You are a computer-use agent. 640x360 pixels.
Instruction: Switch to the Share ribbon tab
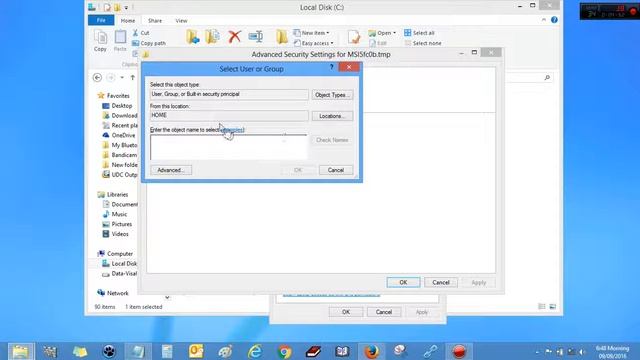[155, 20]
